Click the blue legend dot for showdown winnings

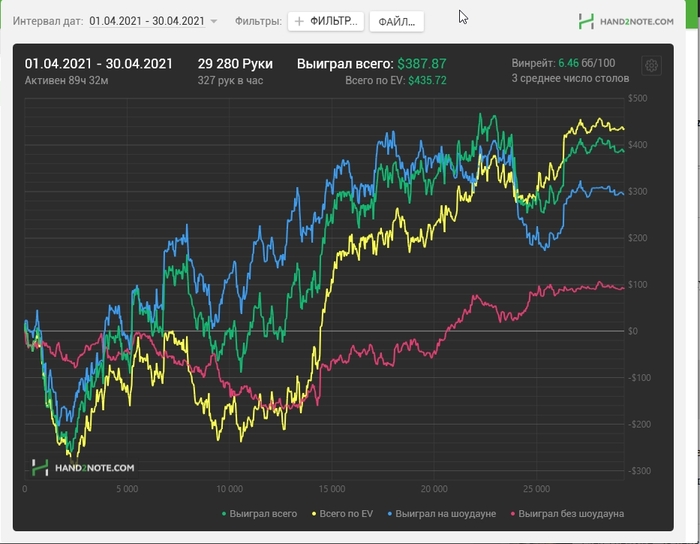tap(390, 514)
